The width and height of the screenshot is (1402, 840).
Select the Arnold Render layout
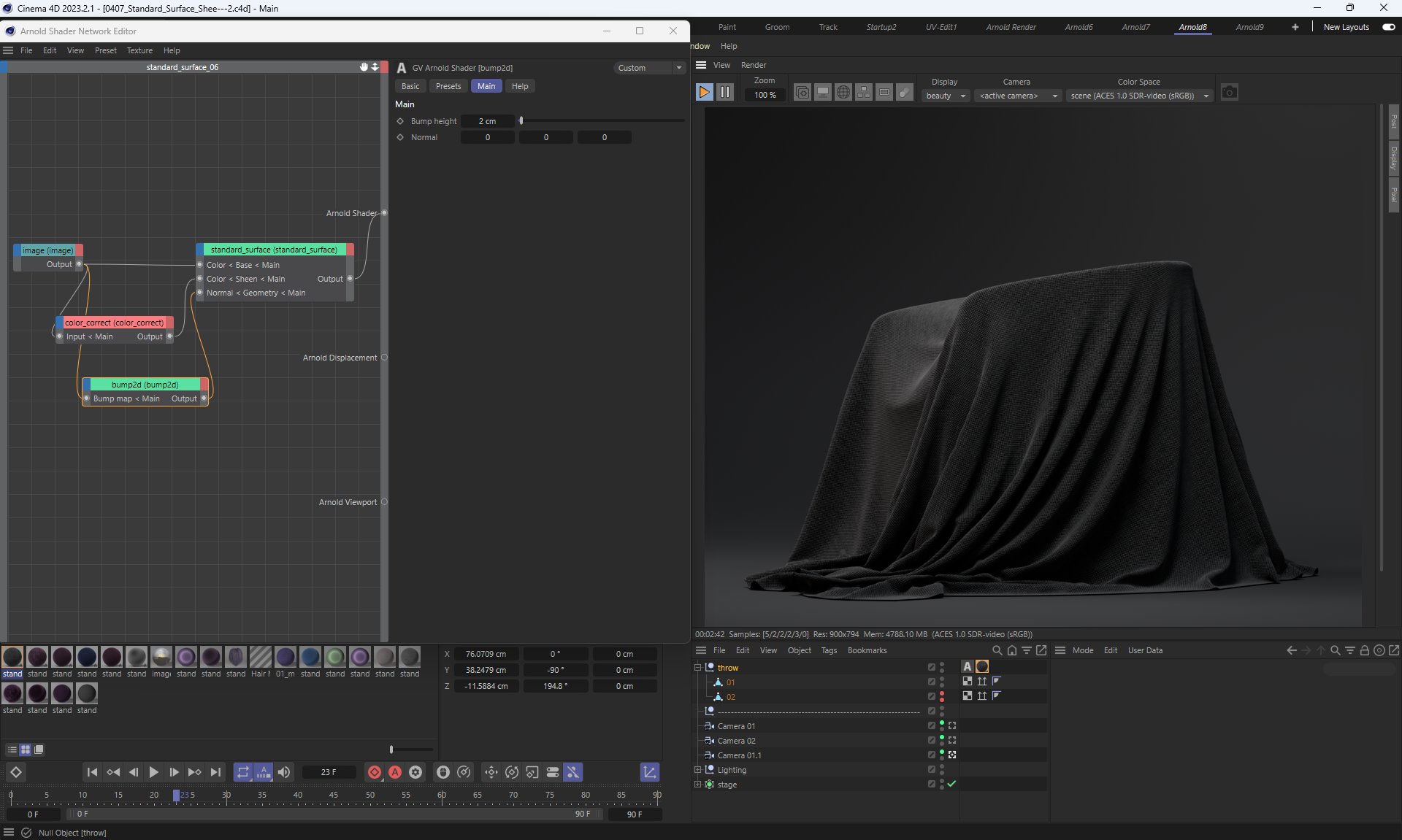[x=1011, y=27]
